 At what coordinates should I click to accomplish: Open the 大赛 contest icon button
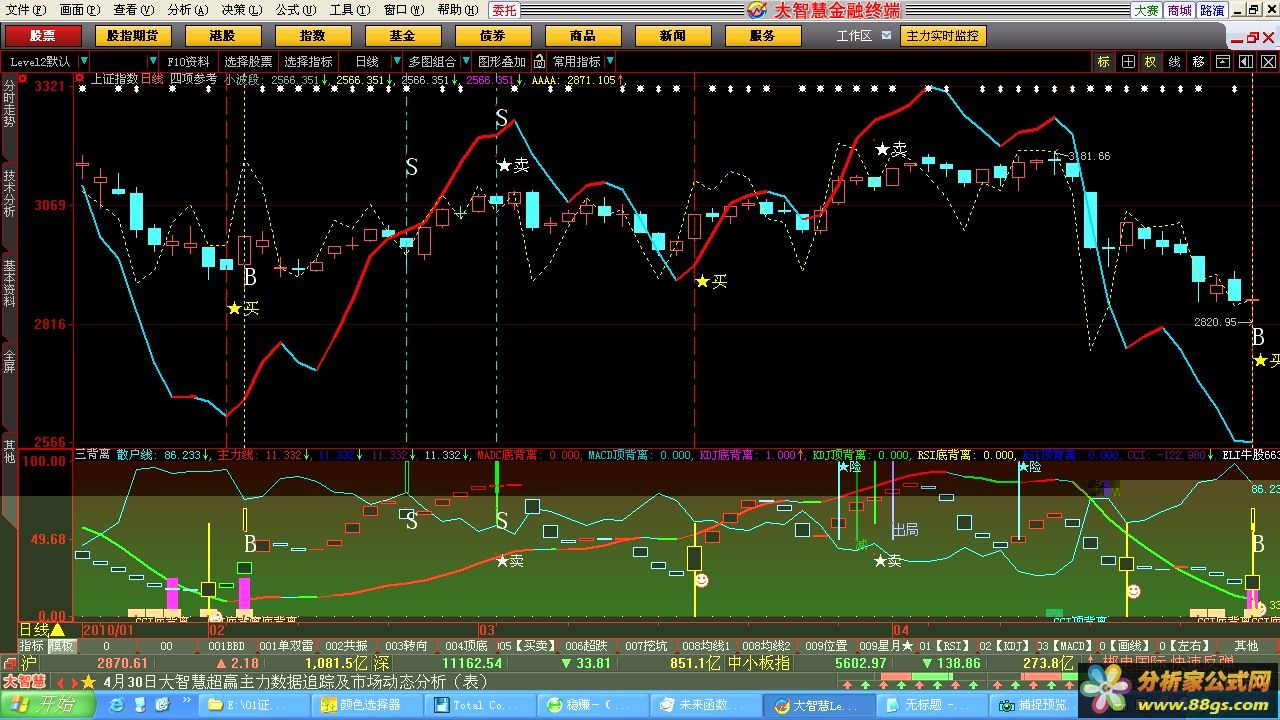click(1146, 10)
